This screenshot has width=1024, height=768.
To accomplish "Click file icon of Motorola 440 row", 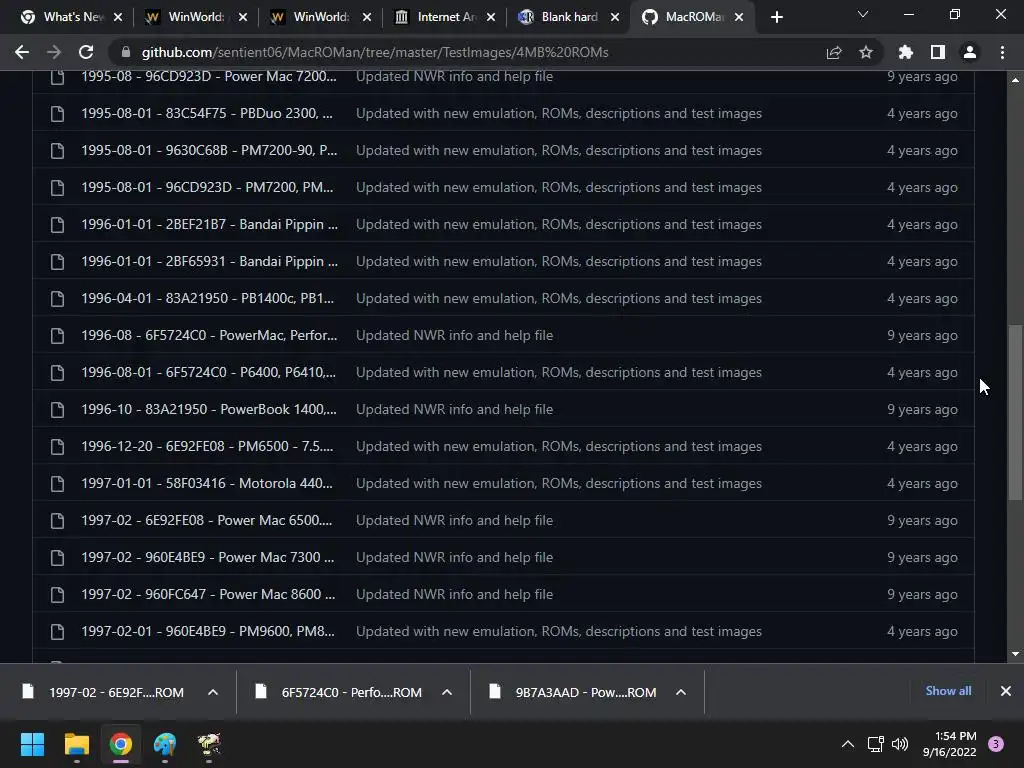I will point(57,484).
